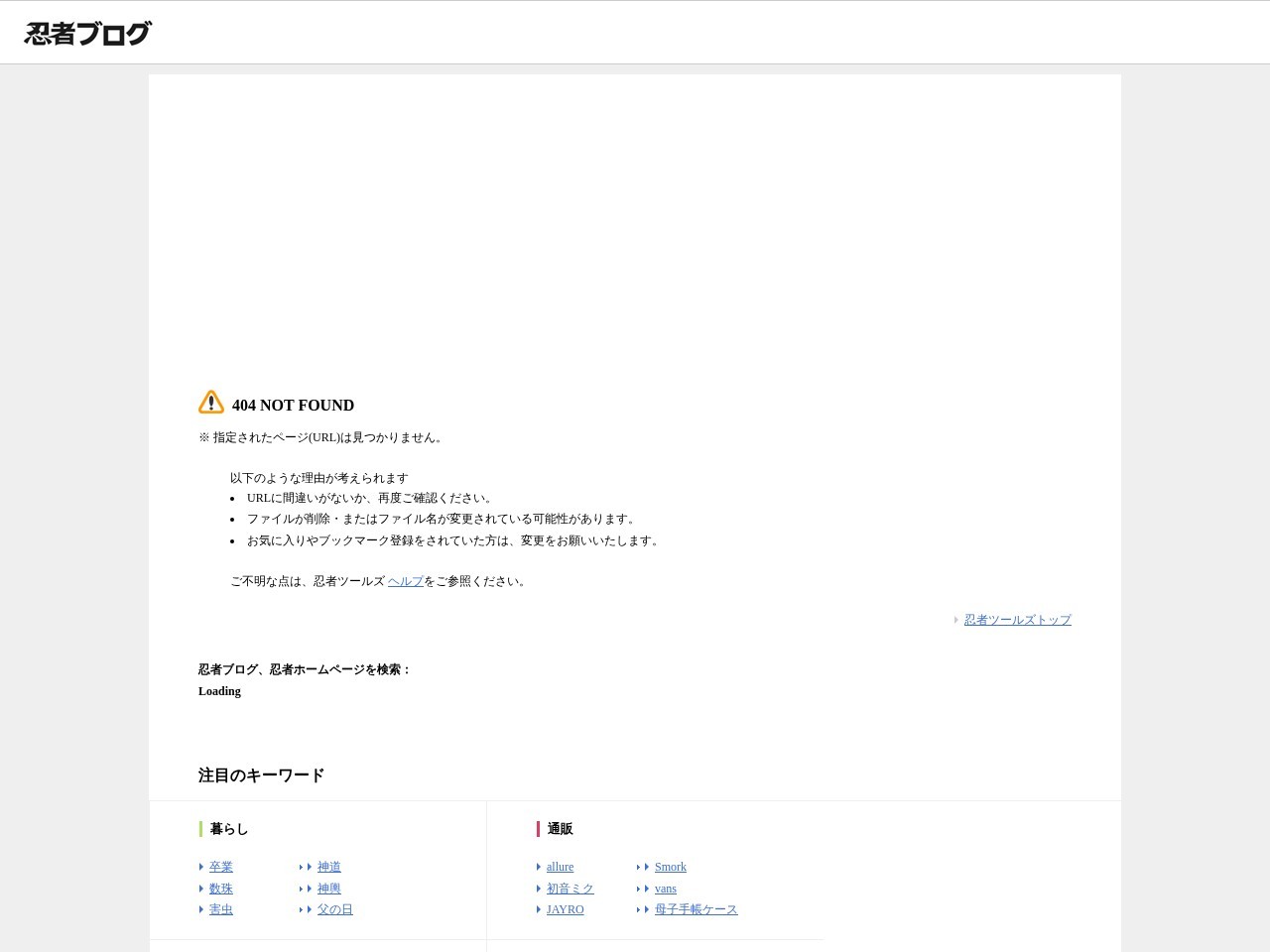This screenshot has width=1270, height=952.
Task: Click the green bar icon beside 暮らし
Action: [200, 829]
